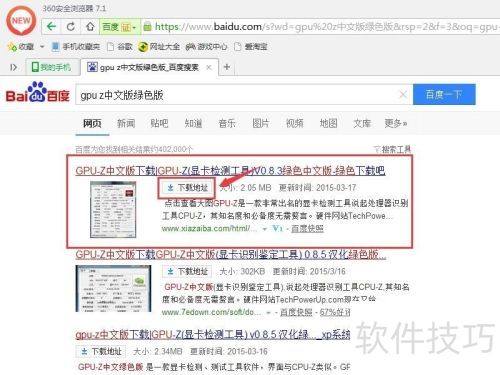This screenshot has width=500, height=375.
Task: Click the tab list sidebar toggle icon
Action: pos(13,67)
